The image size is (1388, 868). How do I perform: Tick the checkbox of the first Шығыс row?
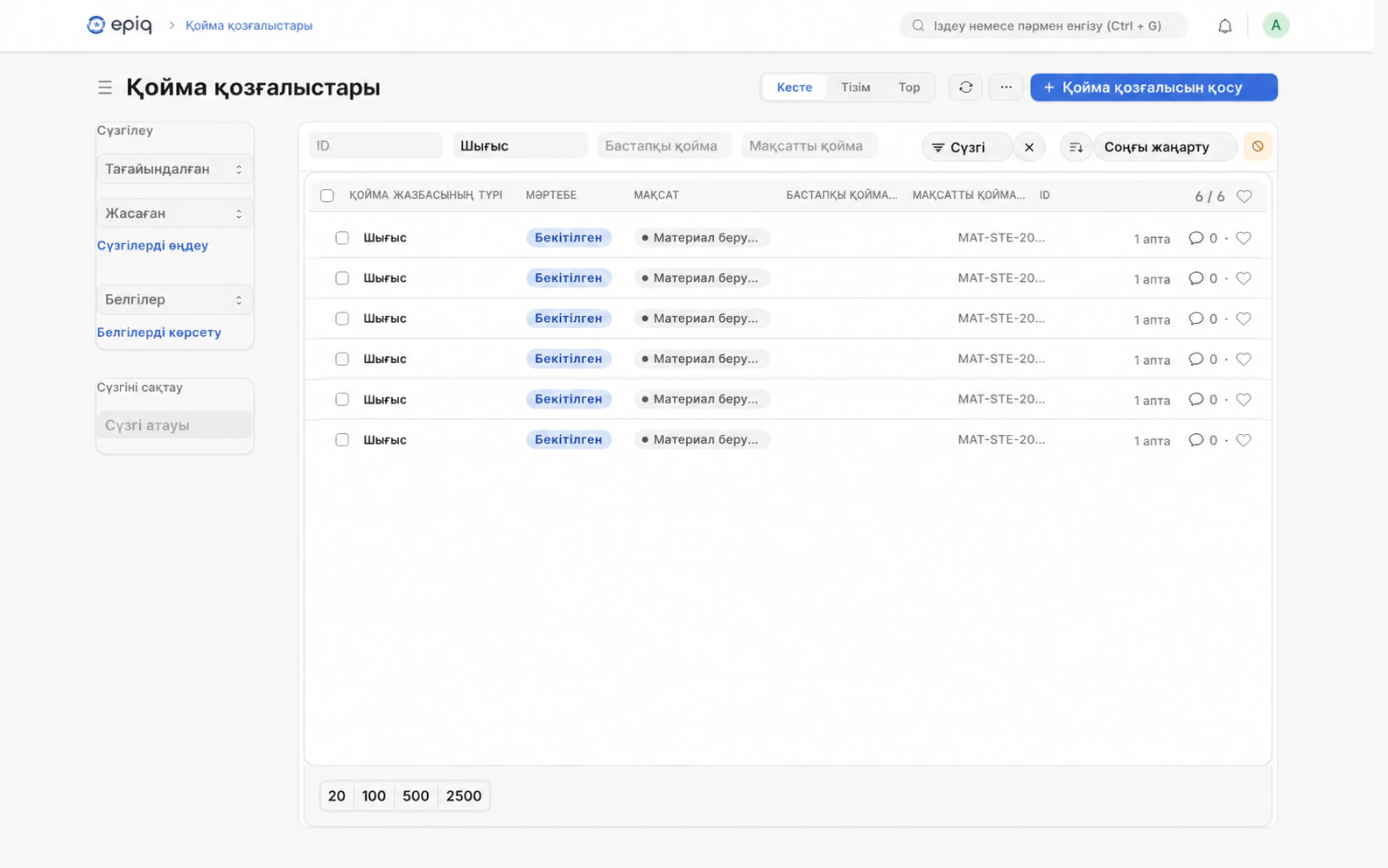[x=342, y=238]
